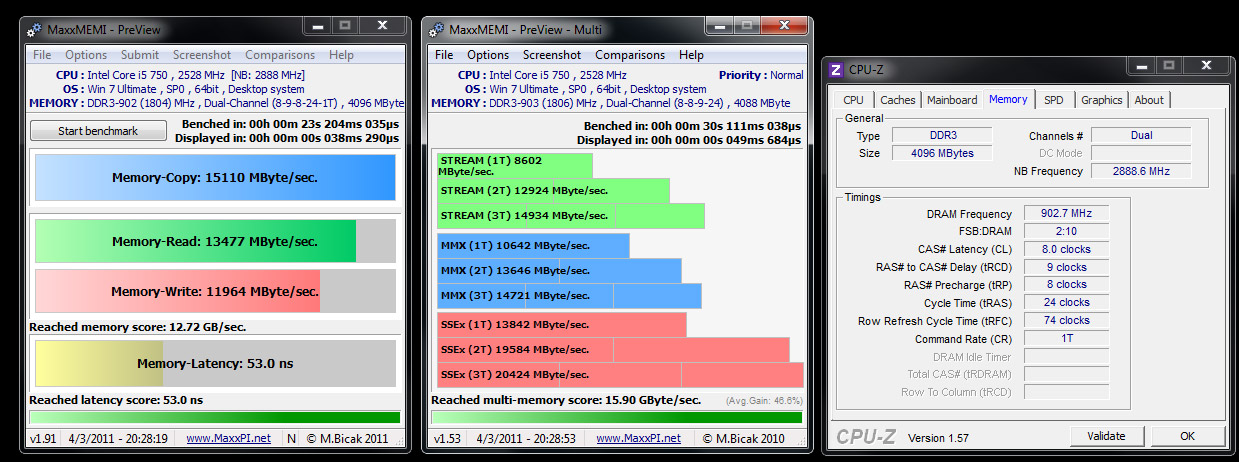The image size is (1239, 462).
Task: Click the Memory-Latency 53.0 ns bar
Action: click(x=215, y=363)
